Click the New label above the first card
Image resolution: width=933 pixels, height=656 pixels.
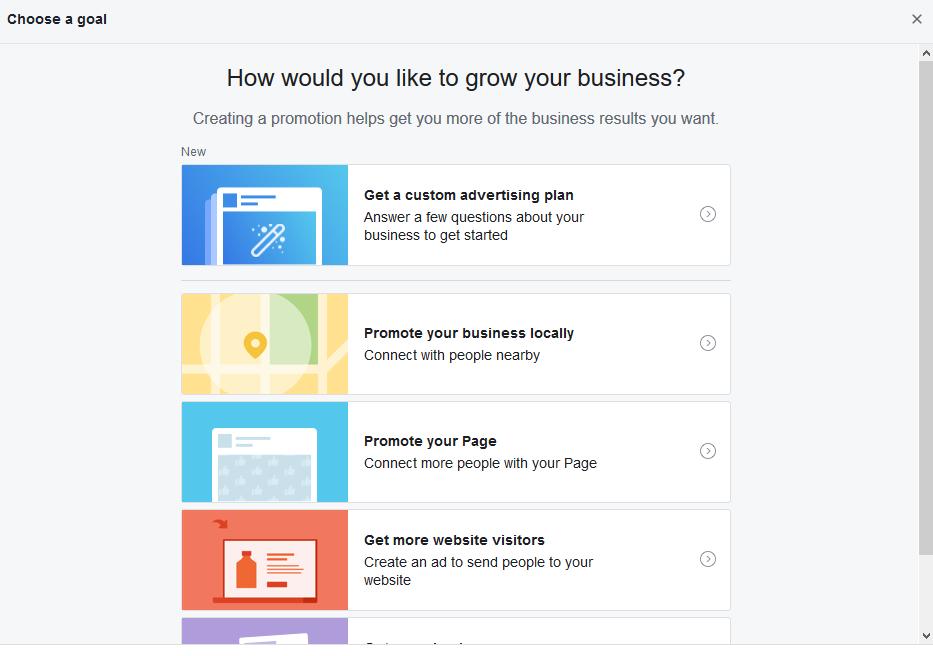click(x=192, y=151)
